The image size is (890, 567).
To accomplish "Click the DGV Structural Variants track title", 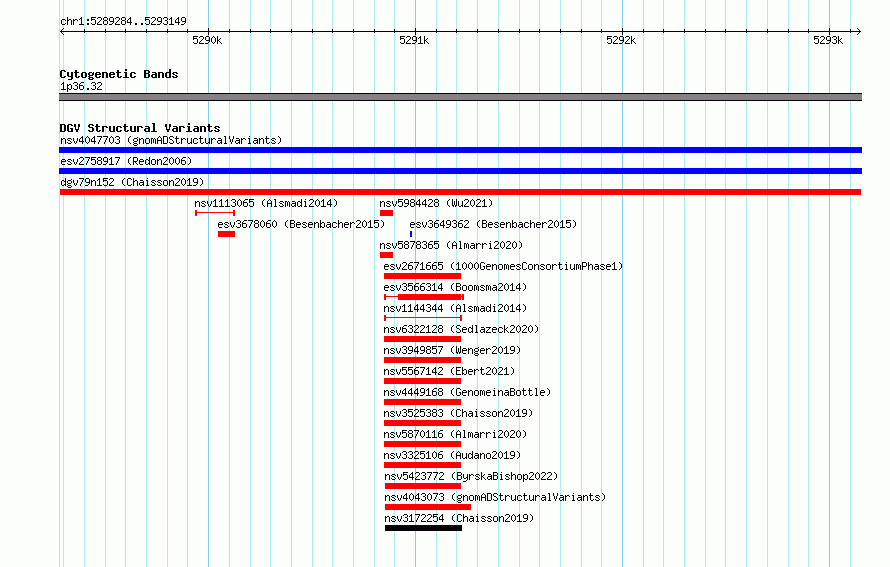I will (x=140, y=128).
